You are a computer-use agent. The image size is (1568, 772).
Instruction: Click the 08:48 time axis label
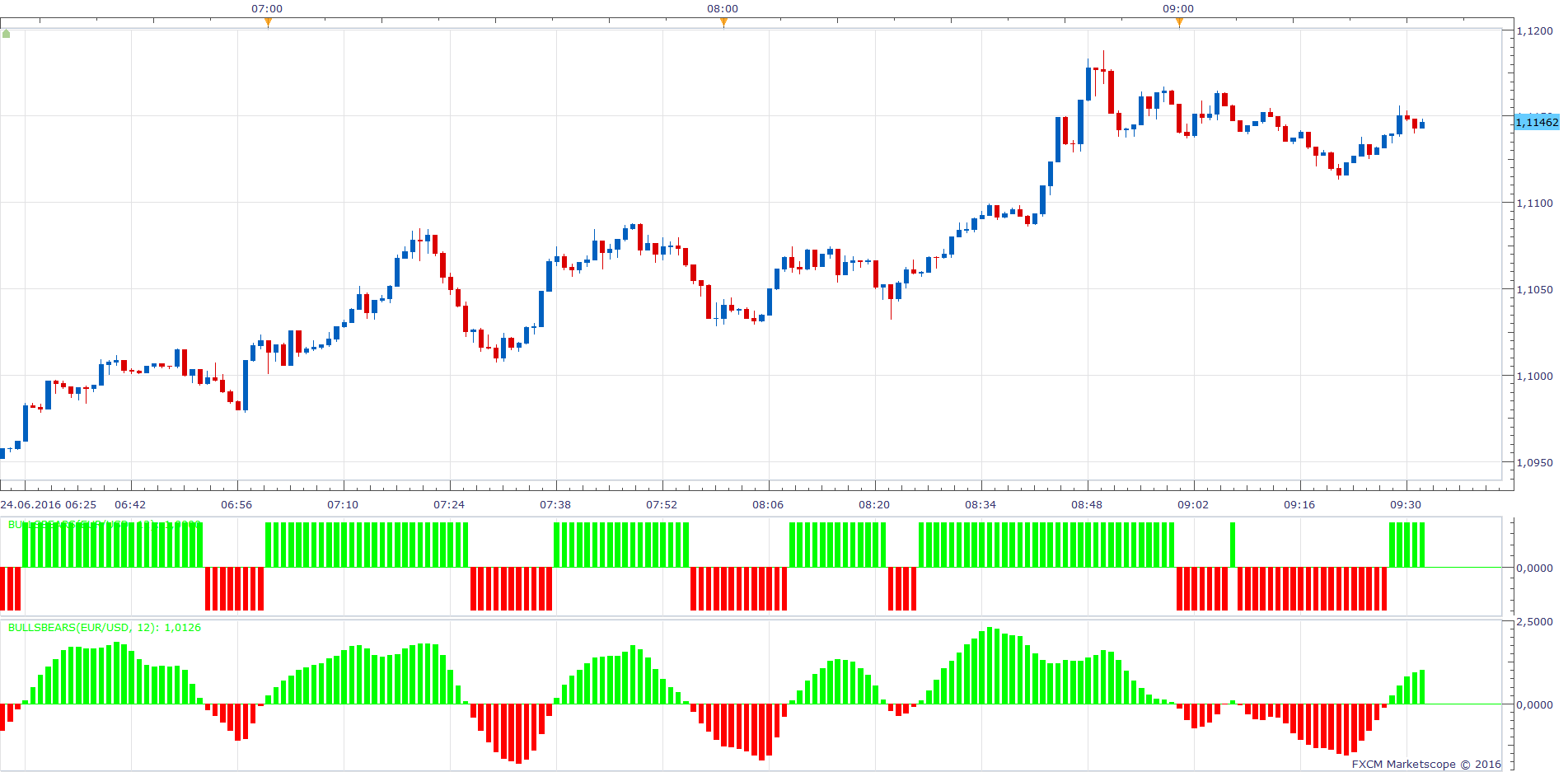point(1087,504)
